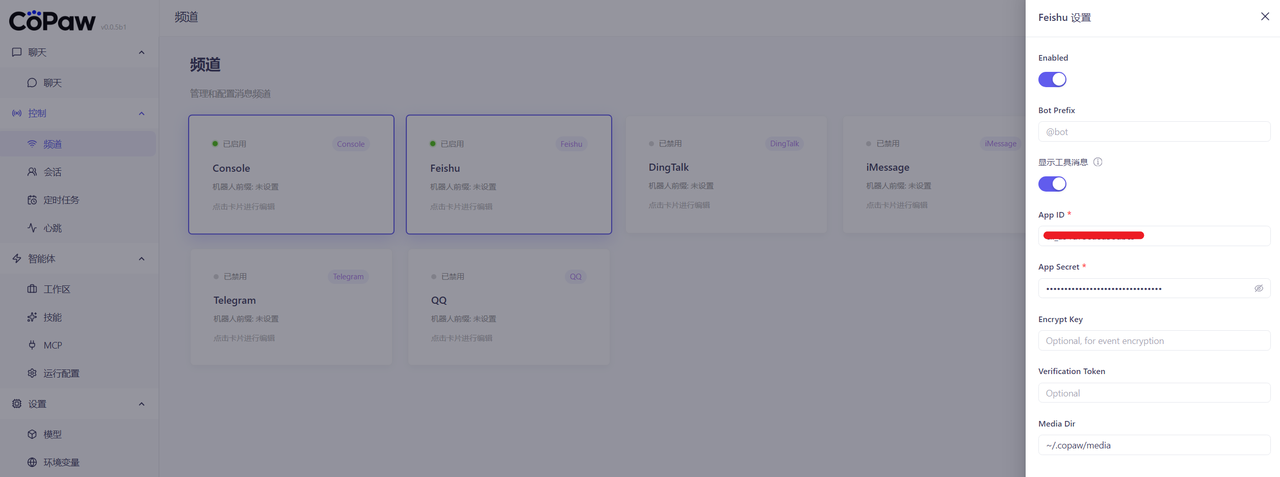Click the cube icon beside 模型
This screenshot has height=477, width=1280.
click(x=32, y=434)
